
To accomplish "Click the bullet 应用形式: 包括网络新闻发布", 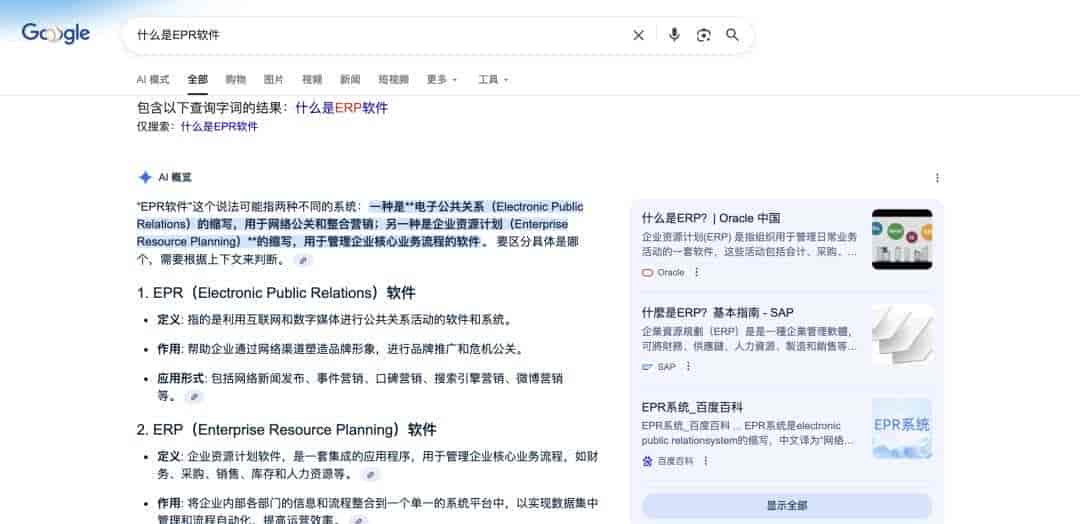I will 360,387.
